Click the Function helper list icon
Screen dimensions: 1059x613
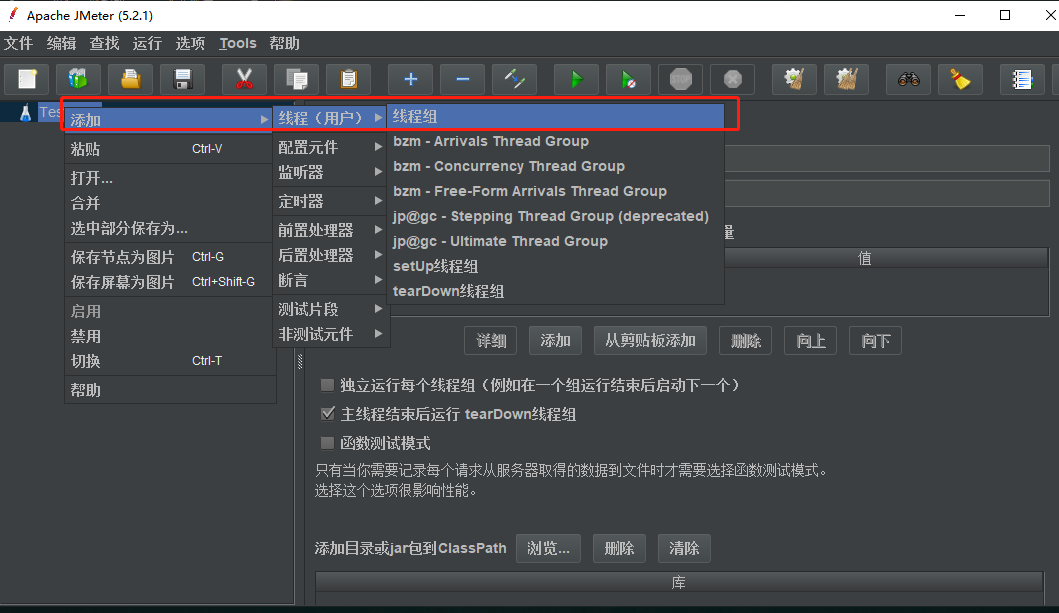click(1023, 79)
